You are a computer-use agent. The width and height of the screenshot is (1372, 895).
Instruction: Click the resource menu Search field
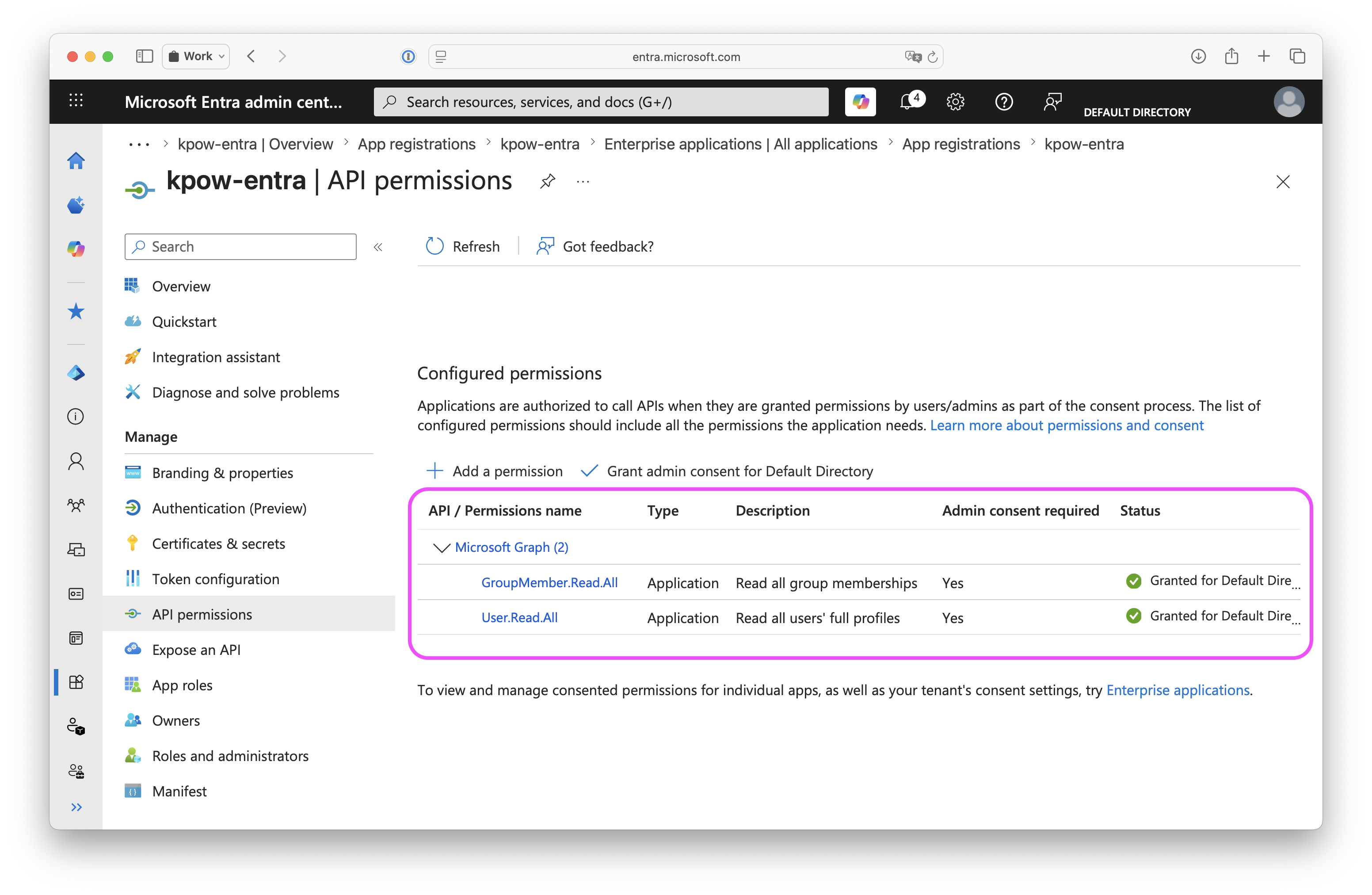click(240, 247)
